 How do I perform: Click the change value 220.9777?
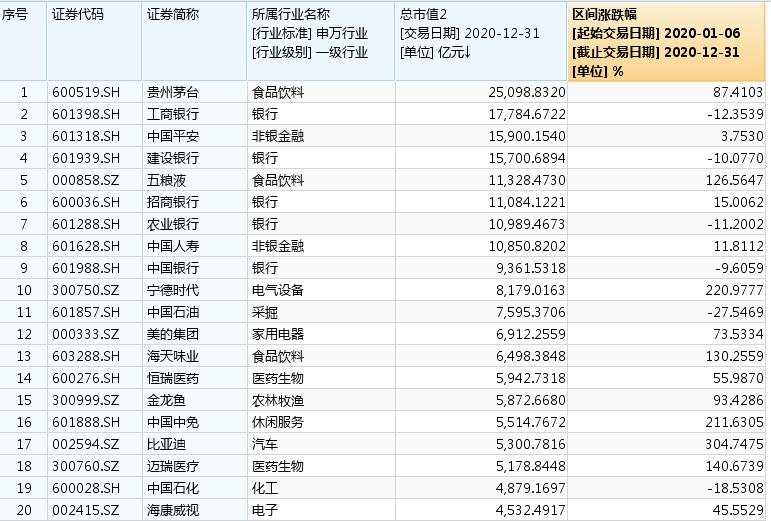[x=735, y=290]
